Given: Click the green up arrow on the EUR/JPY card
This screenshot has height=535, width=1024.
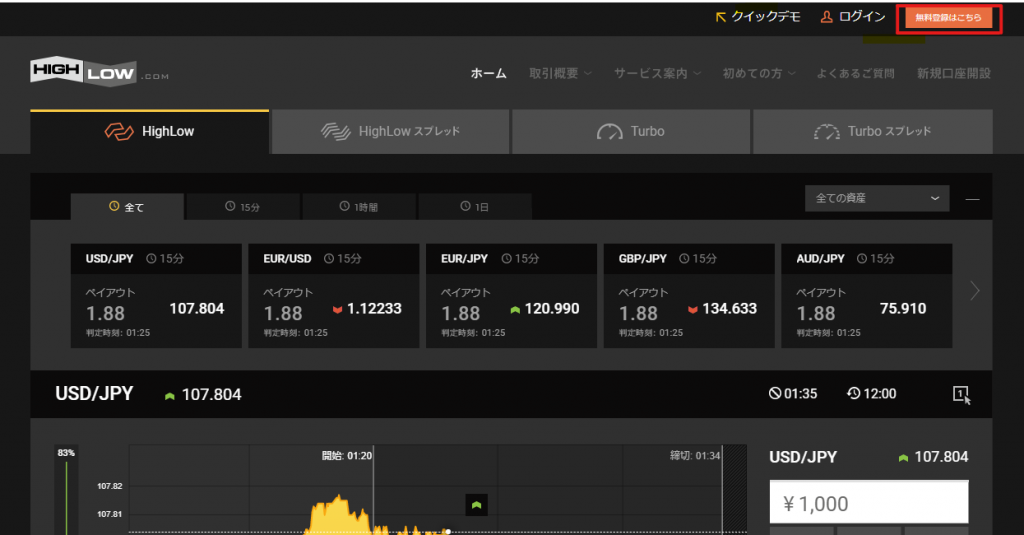Looking at the screenshot, I should coord(515,310).
